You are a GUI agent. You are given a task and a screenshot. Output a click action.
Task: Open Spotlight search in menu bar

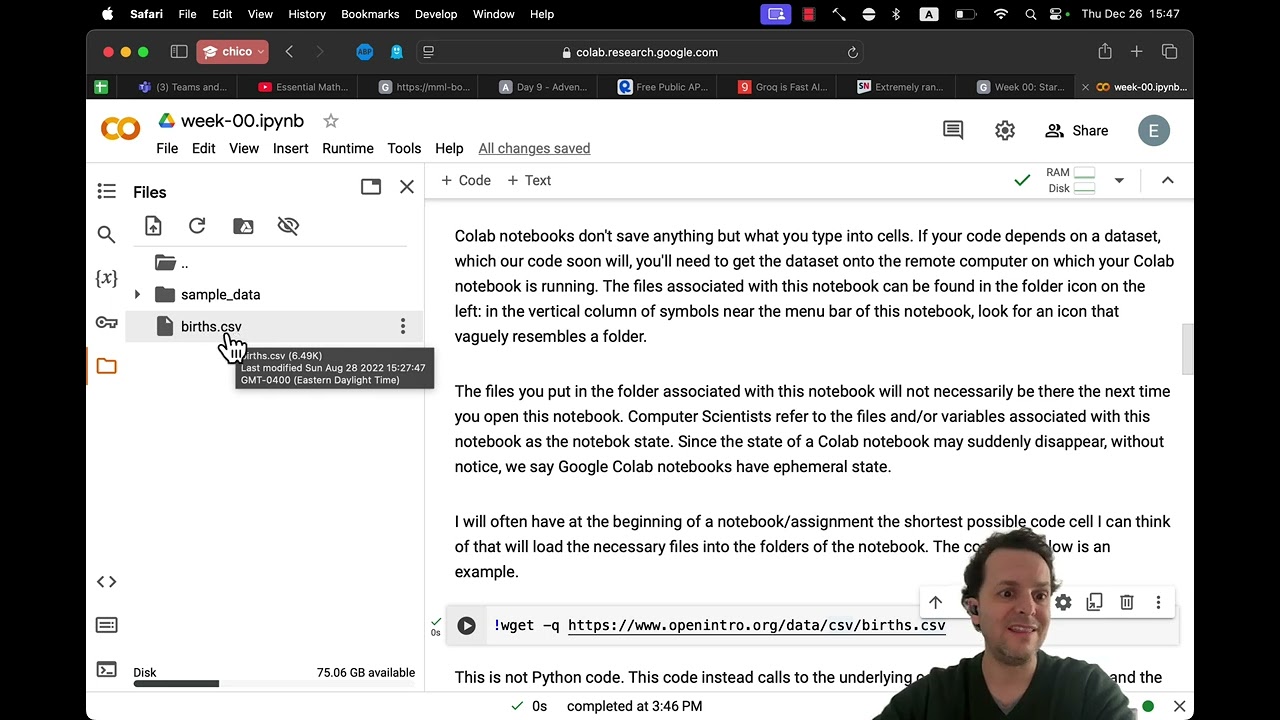point(1031,14)
